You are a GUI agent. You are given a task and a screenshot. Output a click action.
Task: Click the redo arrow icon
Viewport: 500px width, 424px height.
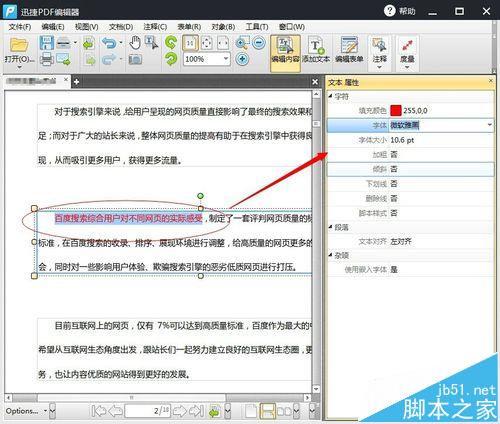coord(109,60)
